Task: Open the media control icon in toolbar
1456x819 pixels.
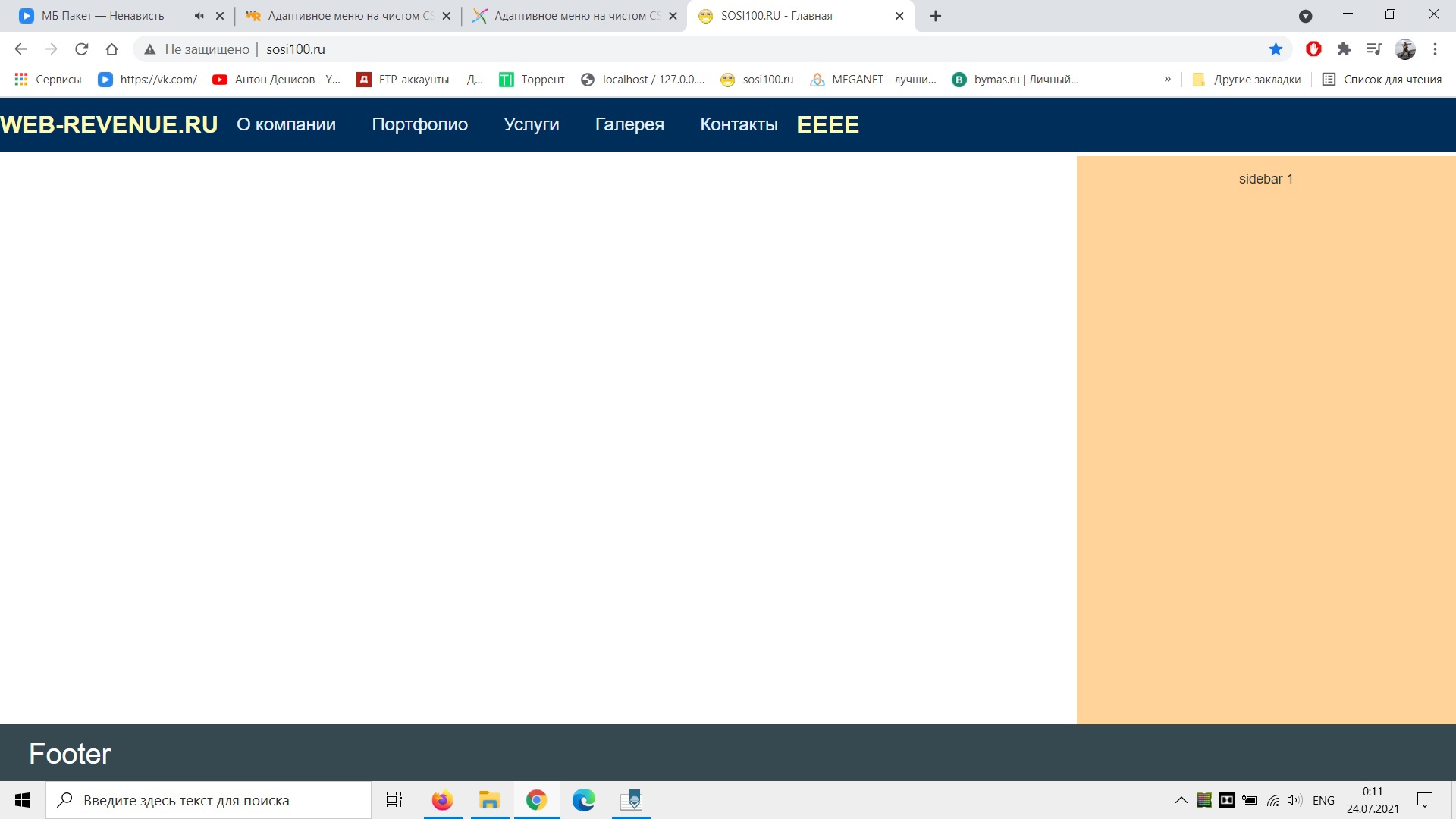Action: click(1374, 49)
